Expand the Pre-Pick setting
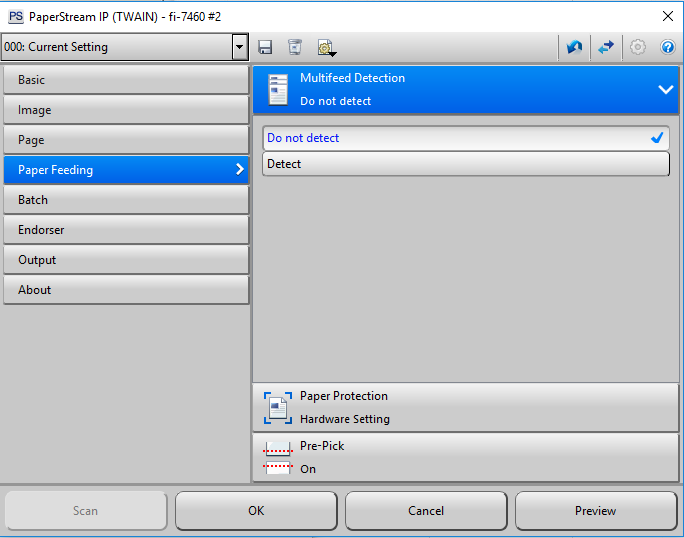The height and width of the screenshot is (538, 684). coord(465,457)
